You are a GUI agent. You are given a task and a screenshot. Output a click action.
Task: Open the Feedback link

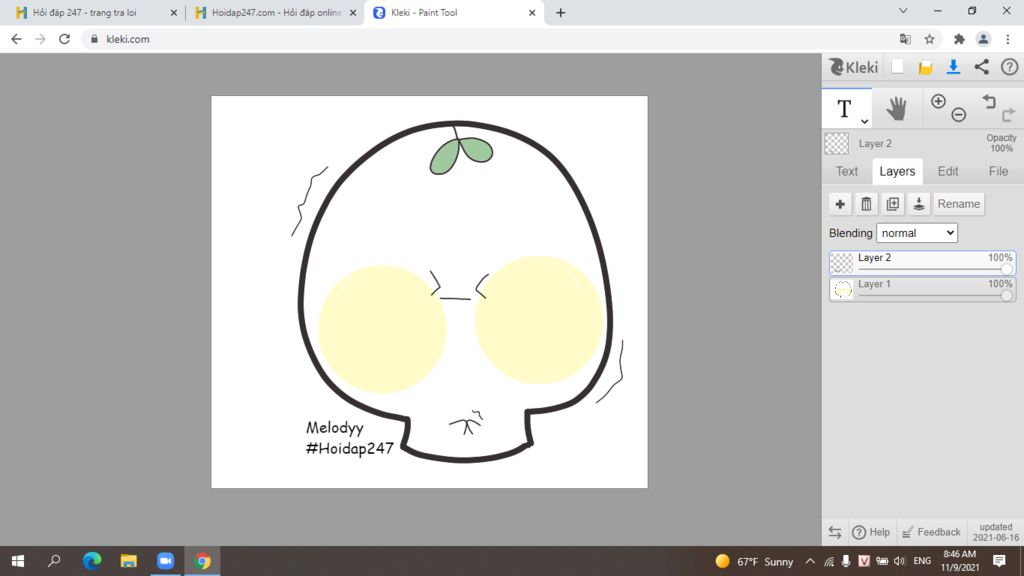931,532
